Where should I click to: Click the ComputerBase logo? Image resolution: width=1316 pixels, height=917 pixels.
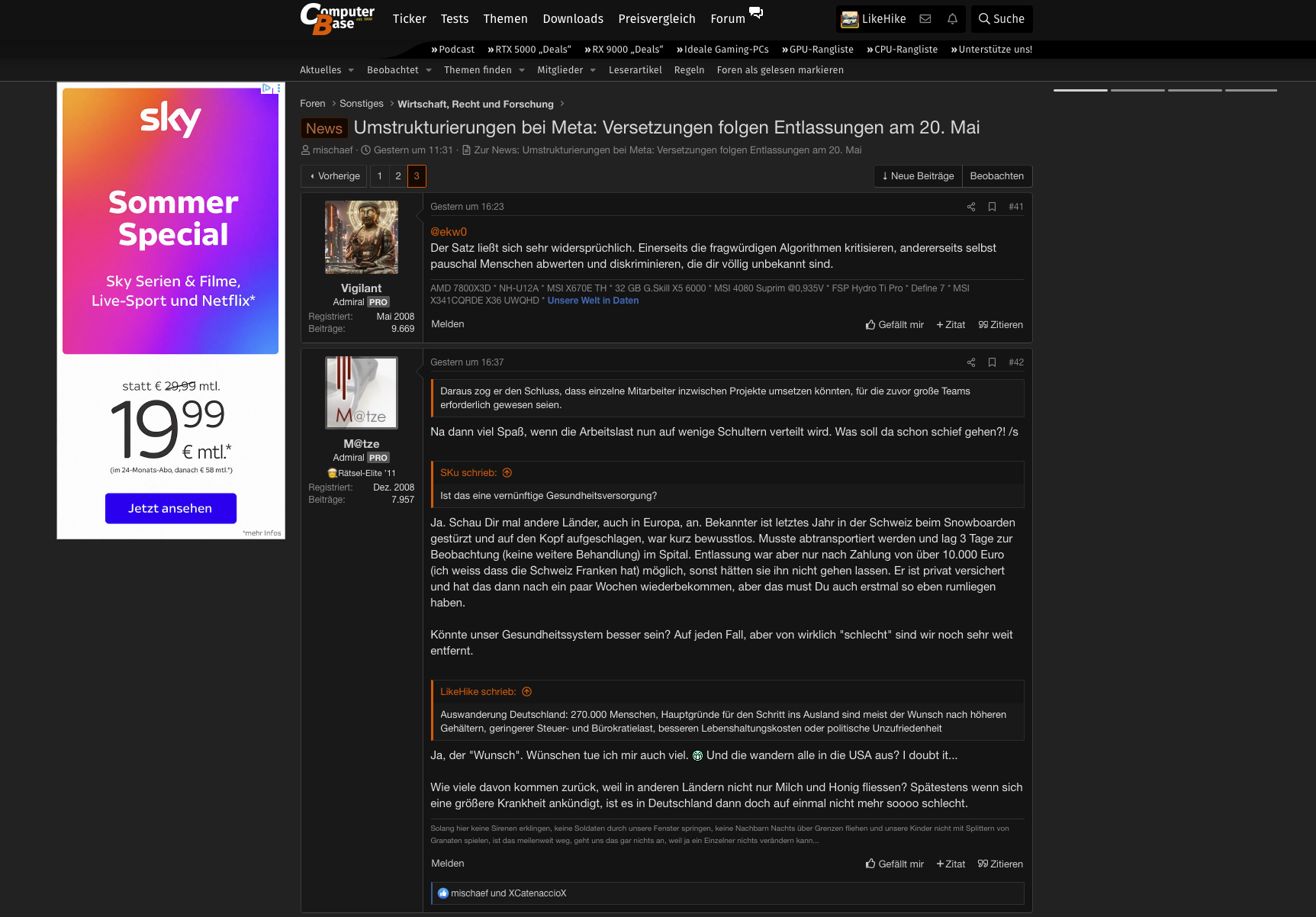pyautogui.click(x=337, y=19)
